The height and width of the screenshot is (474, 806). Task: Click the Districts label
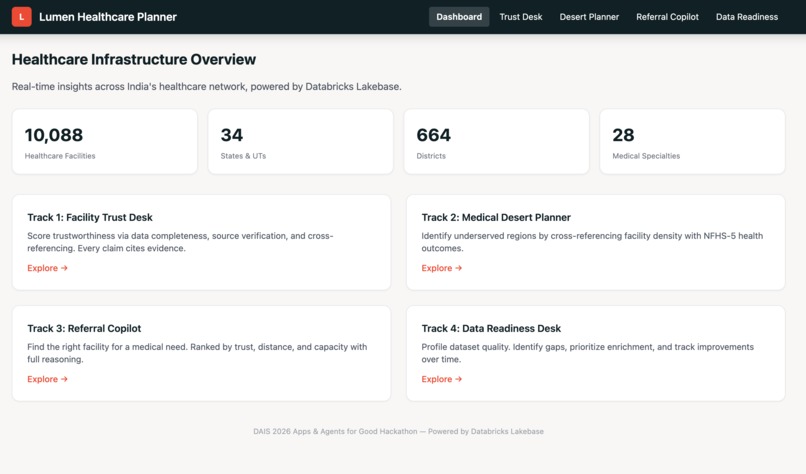pyautogui.click(x=431, y=156)
